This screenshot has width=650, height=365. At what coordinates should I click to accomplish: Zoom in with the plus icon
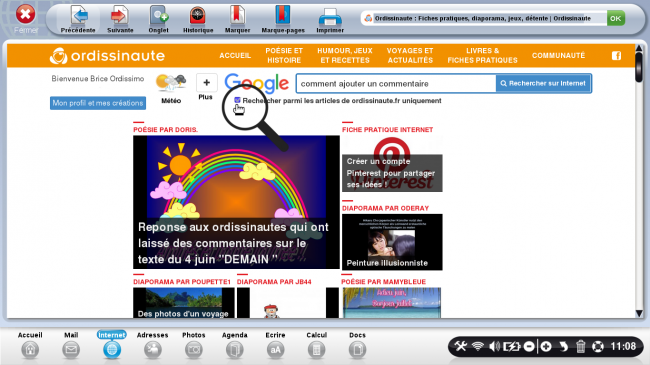[x=546, y=346]
